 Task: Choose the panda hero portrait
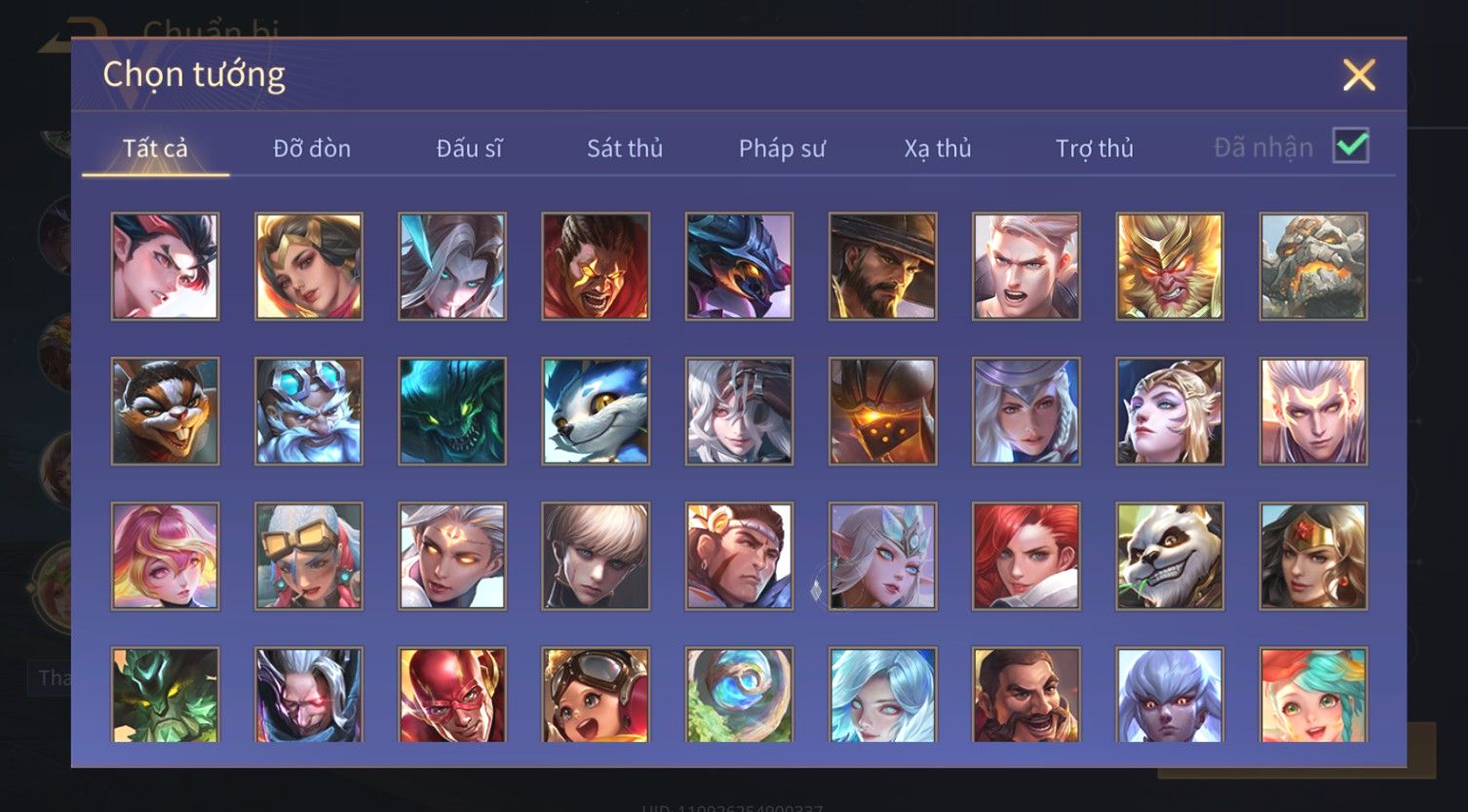1170,556
